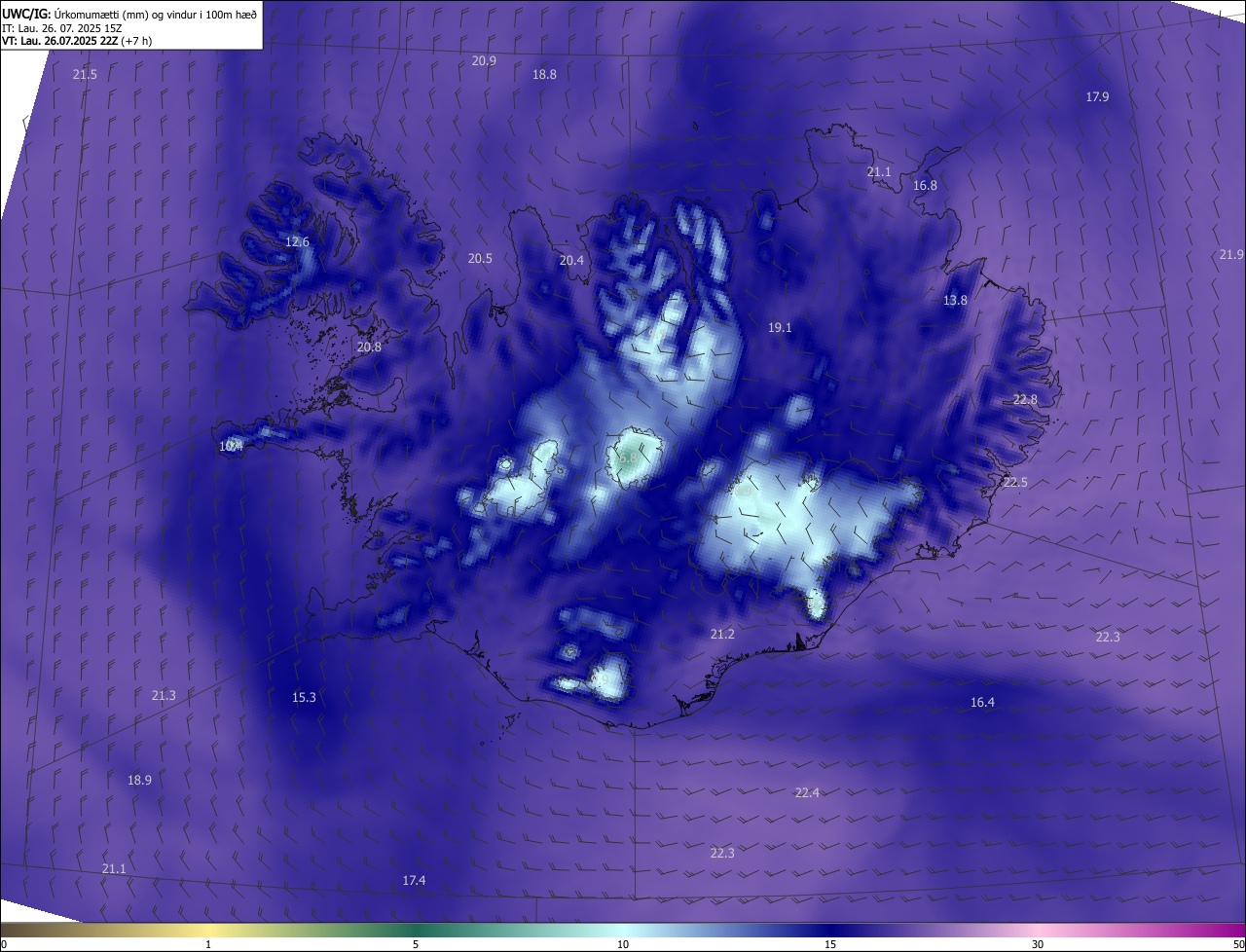Click the 17.4 value on the map

[x=414, y=881]
